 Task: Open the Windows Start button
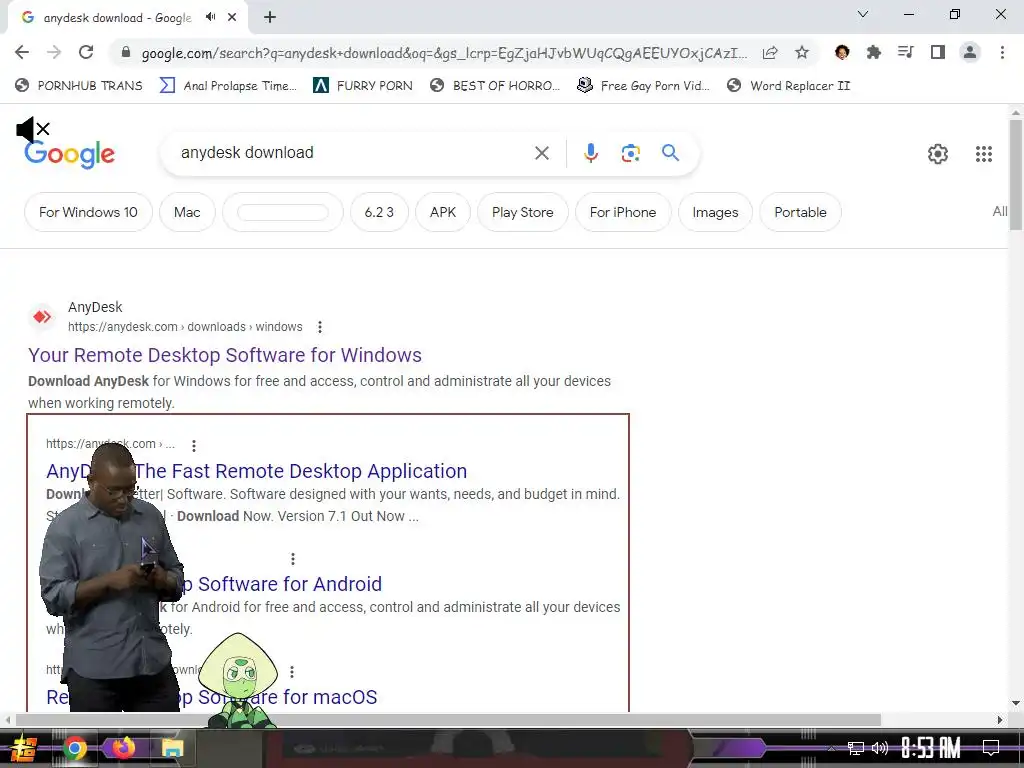pyautogui.click(x=24, y=748)
